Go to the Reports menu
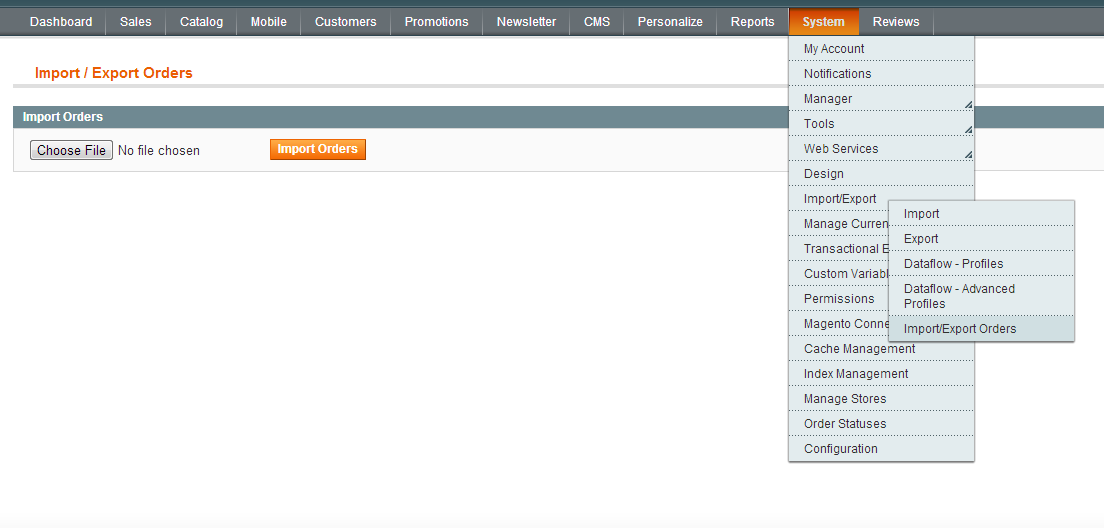The height and width of the screenshot is (528, 1104). pos(752,22)
